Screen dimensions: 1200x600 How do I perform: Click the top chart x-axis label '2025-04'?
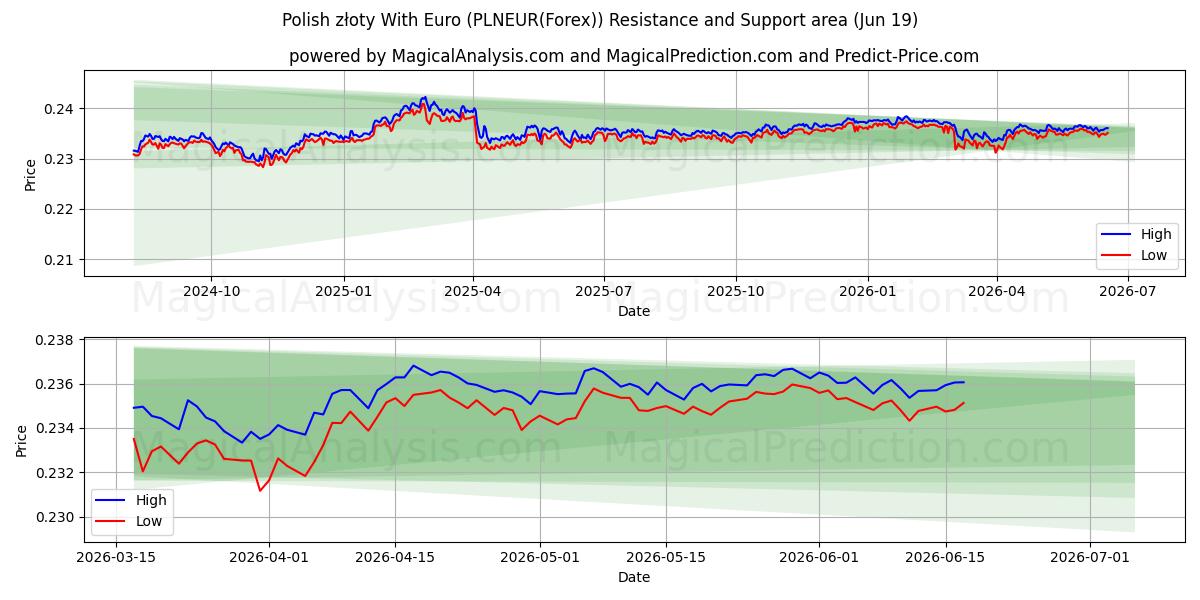tap(473, 291)
